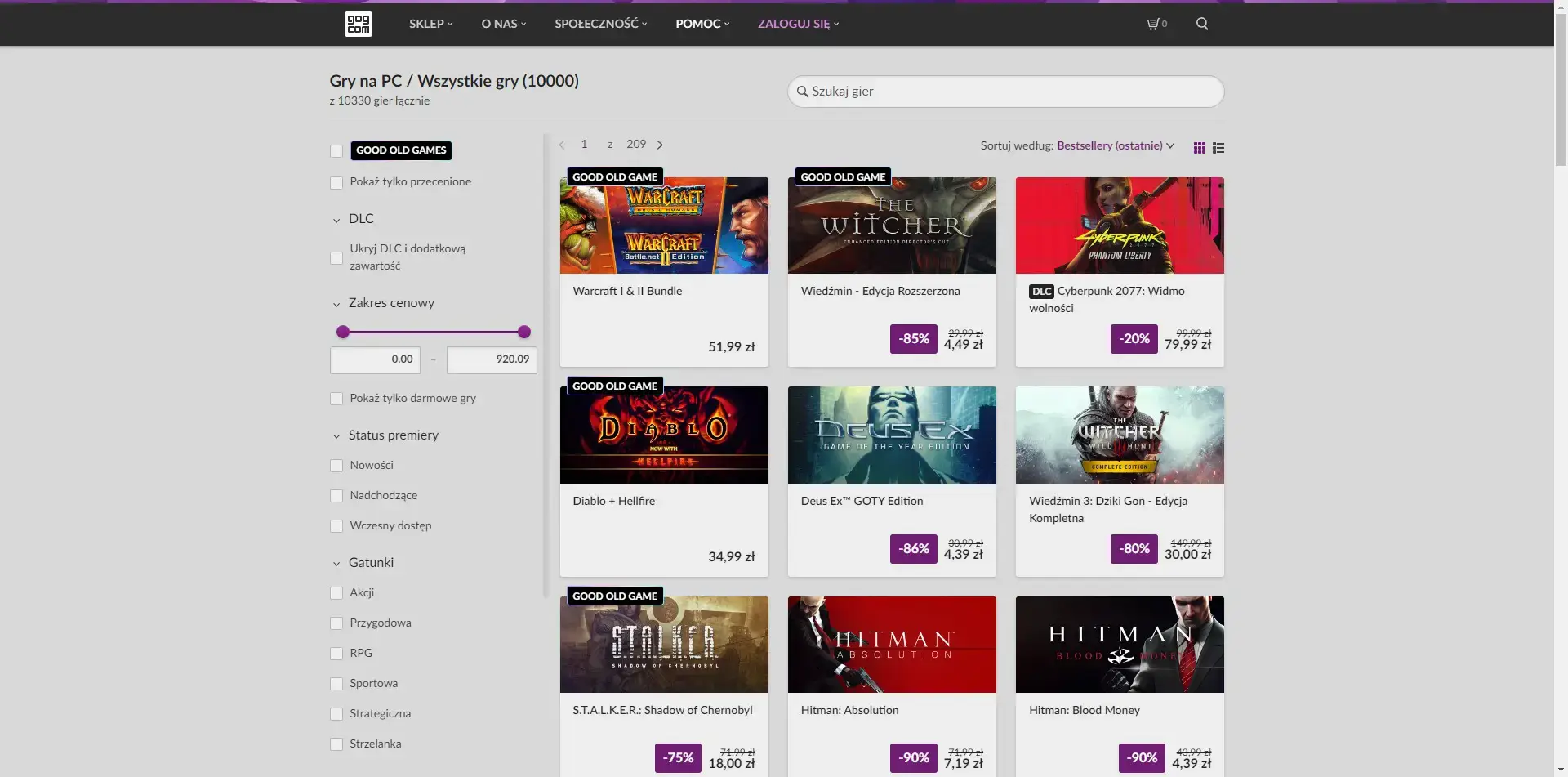Click the maximum price slider handle
The width and height of the screenshot is (1568, 777).
(524, 332)
